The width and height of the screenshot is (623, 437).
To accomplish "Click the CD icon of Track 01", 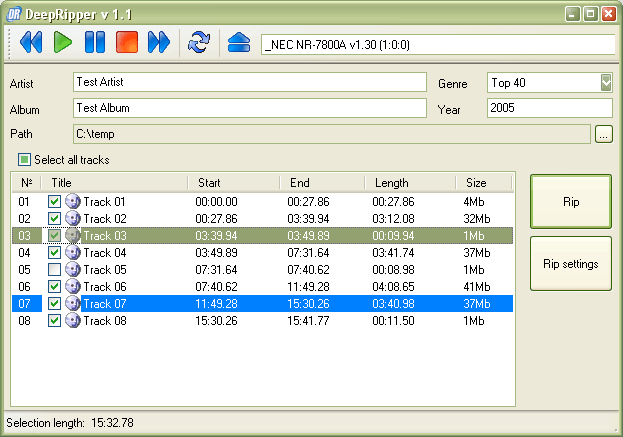I will click(73, 201).
